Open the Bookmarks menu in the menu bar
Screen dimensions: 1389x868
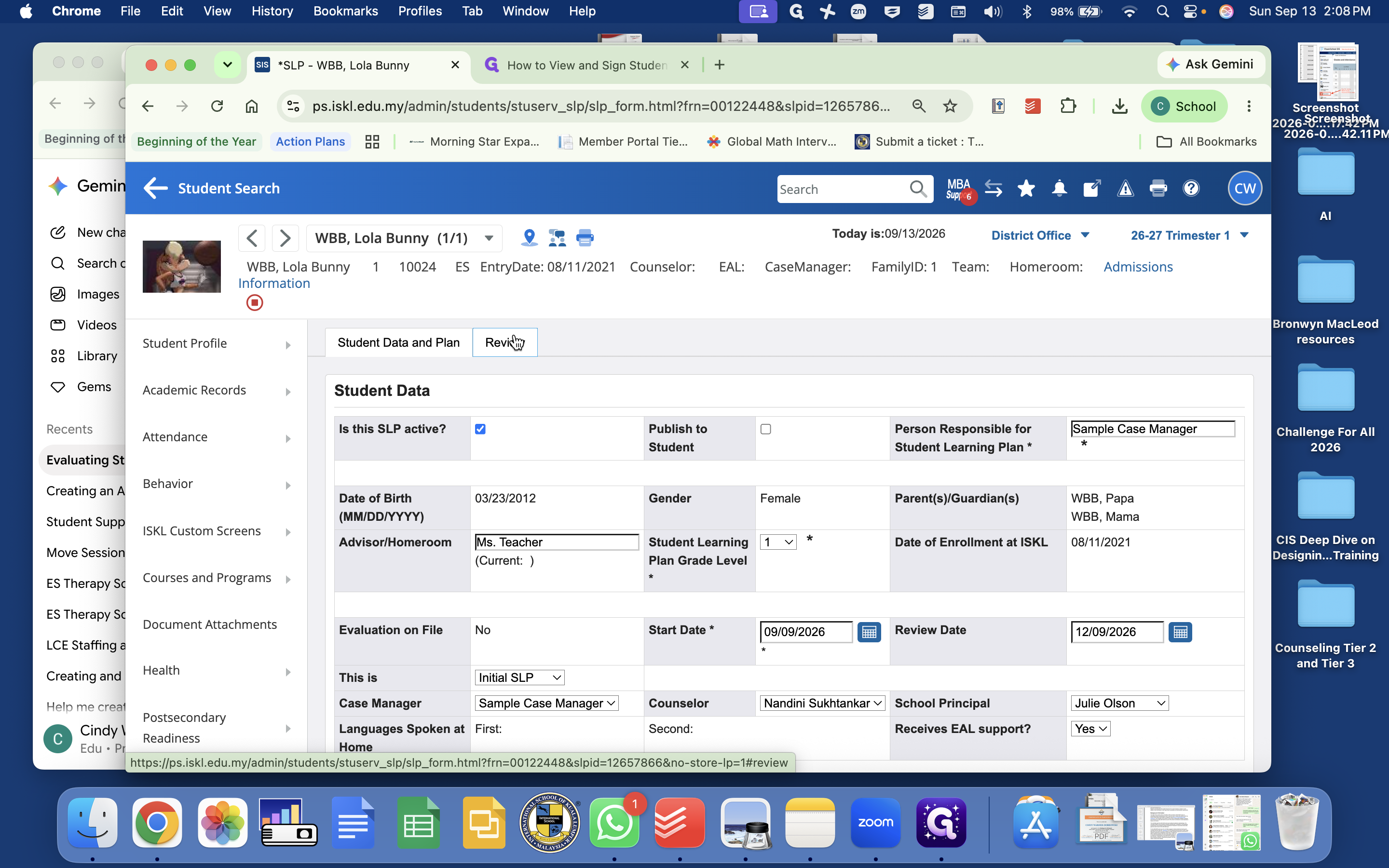click(x=345, y=11)
